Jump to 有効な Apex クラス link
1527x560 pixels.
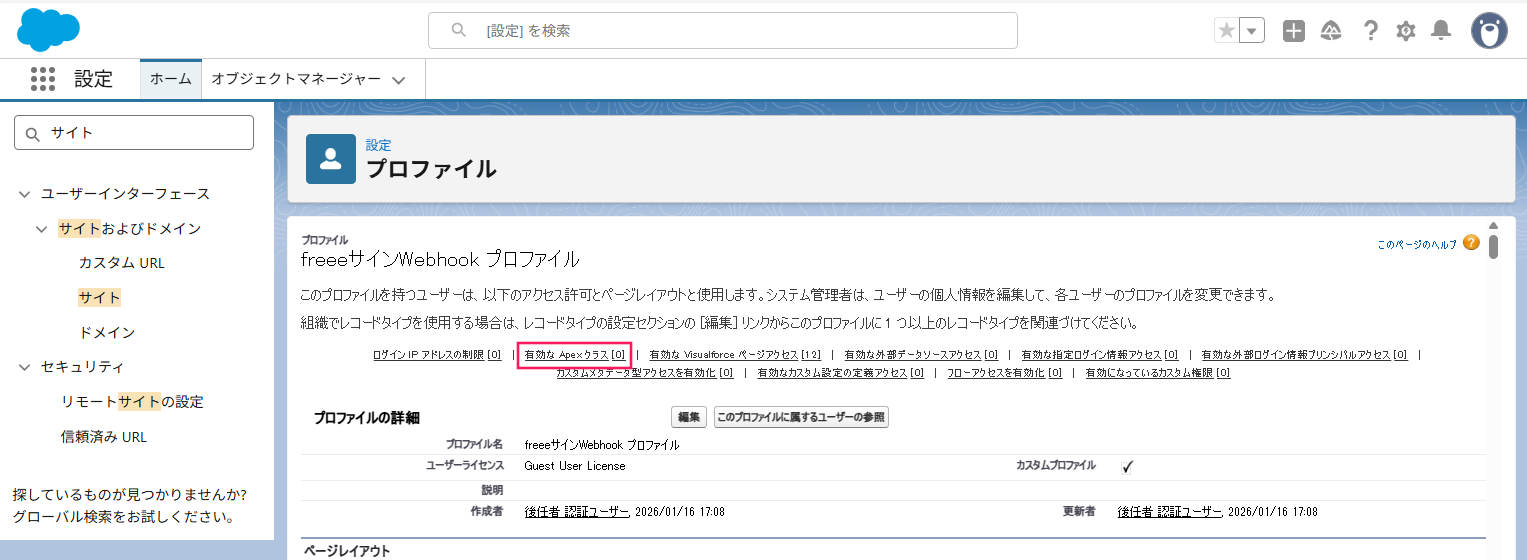(x=575, y=354)
